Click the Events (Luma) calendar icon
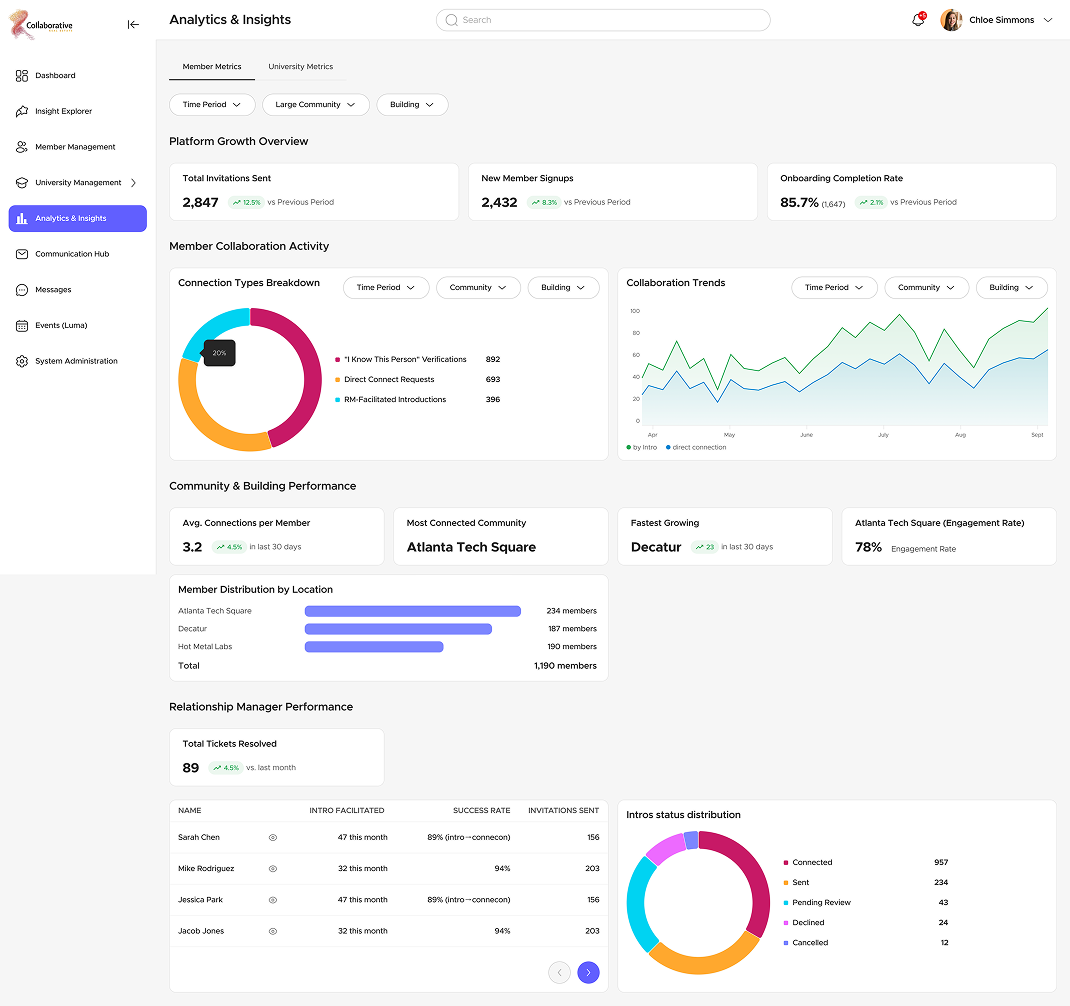 pyautogui.click(x=22, y=326)
